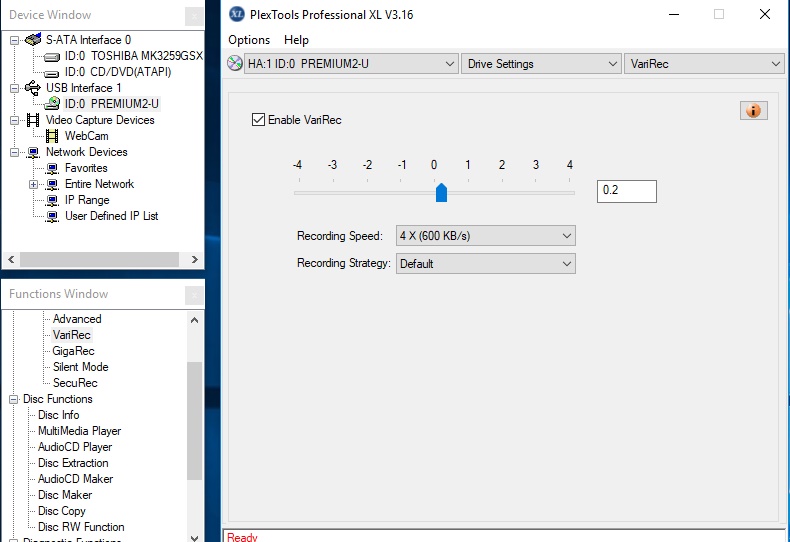Viewport: 790px width, 542px height.
Task: Open the HA:1 ID:0 PREMIUM2-U drive dropdown
Action: click(351, 63)
